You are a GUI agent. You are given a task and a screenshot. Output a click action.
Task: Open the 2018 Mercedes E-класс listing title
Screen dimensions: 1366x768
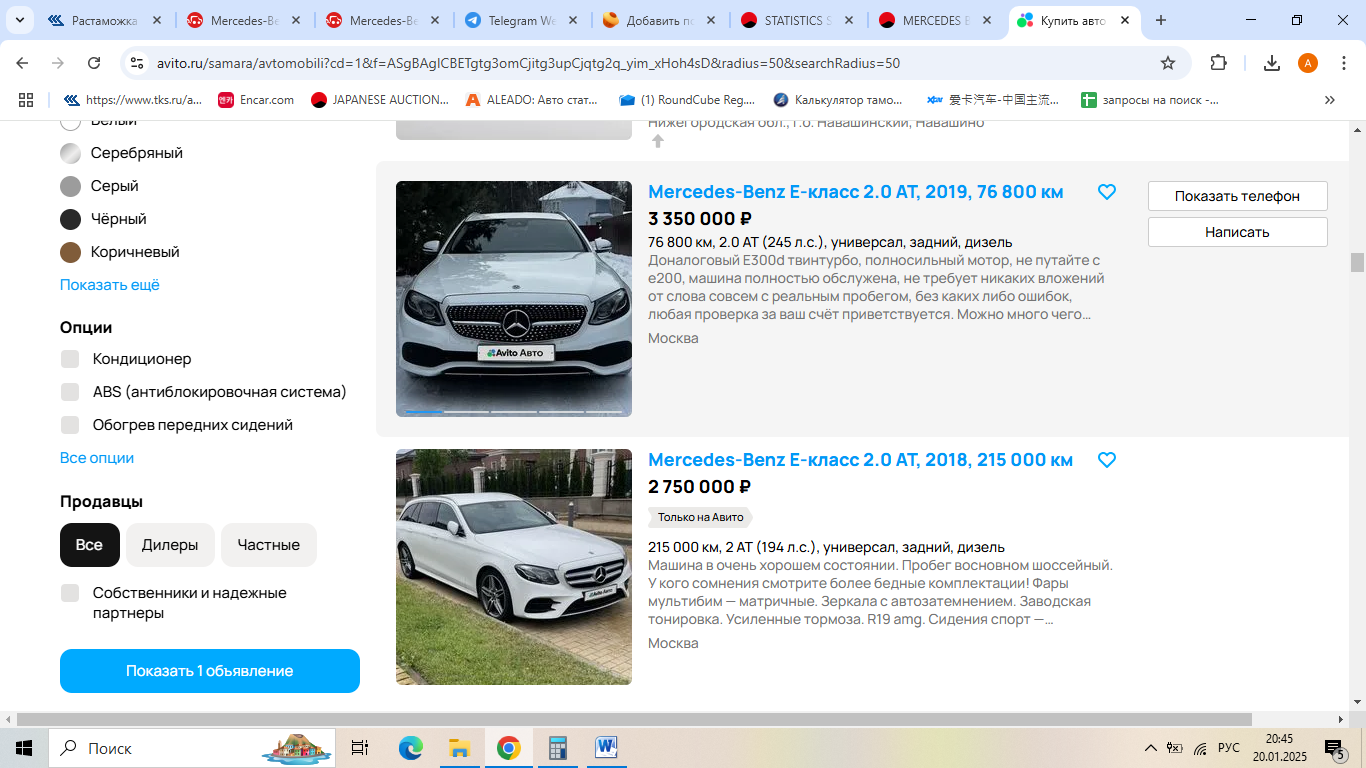click(860, 460)
